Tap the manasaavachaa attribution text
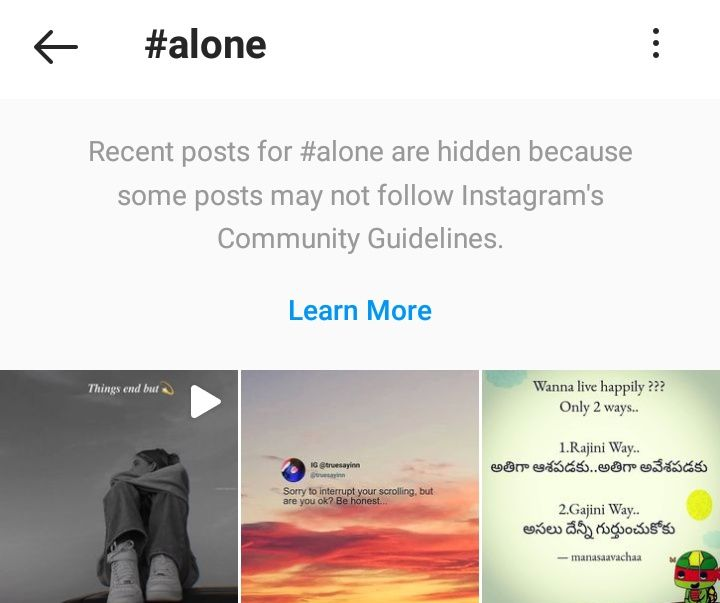The height and width of the screenshot is (603, 720). click(600, 557)
